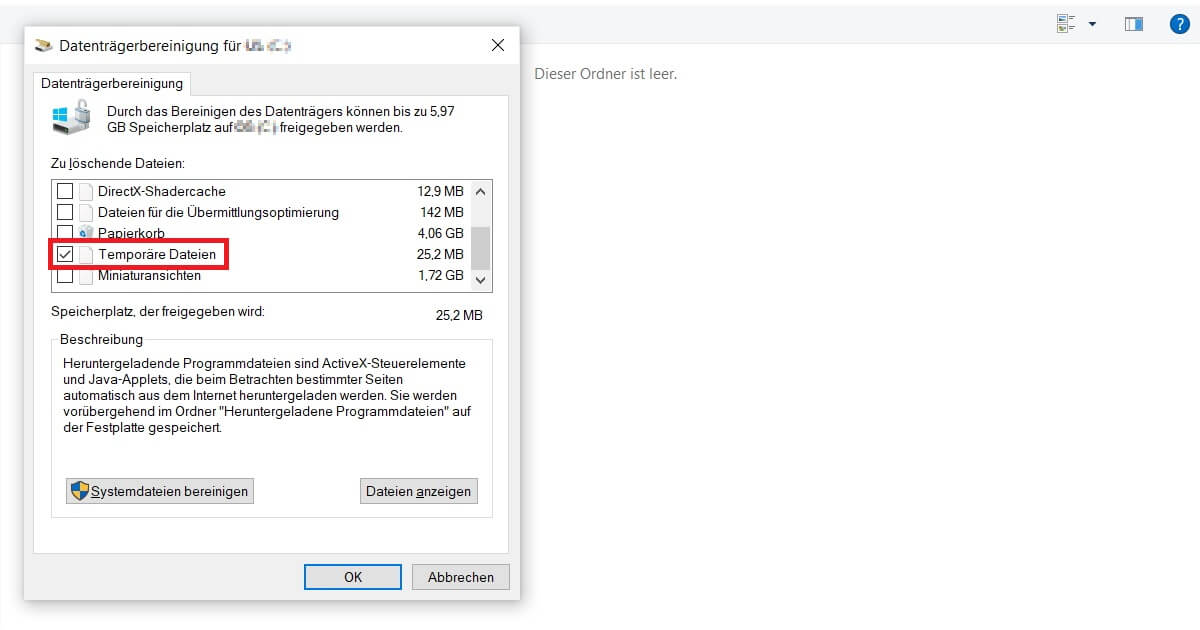This screenshot has height=630, width=1200.
Task: Click the view layout options icon
Action: tap(1066, 24)
